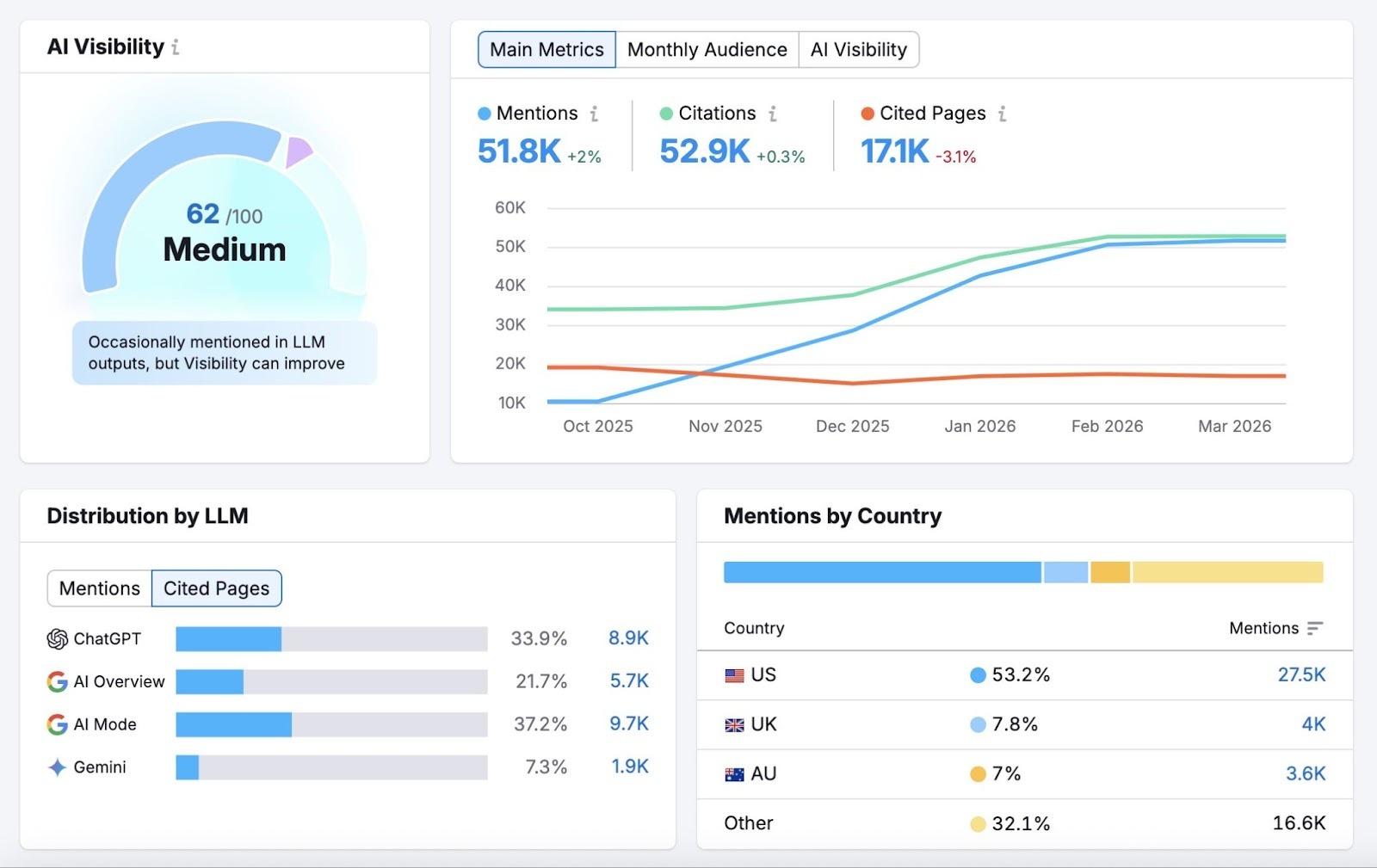The height and width of the screenshot is (868, 1377).
Task: Select Mentions view in Distribution by LLM
Action: [98, 588]
